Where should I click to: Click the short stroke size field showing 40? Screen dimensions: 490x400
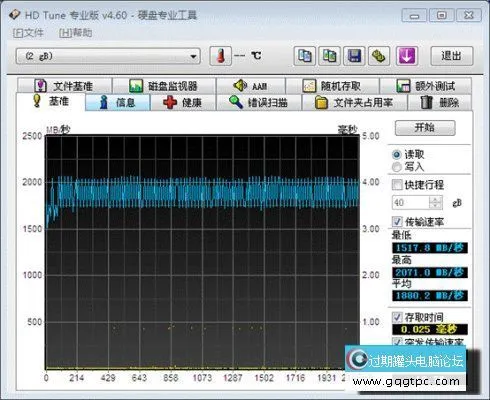pos(411,203)
